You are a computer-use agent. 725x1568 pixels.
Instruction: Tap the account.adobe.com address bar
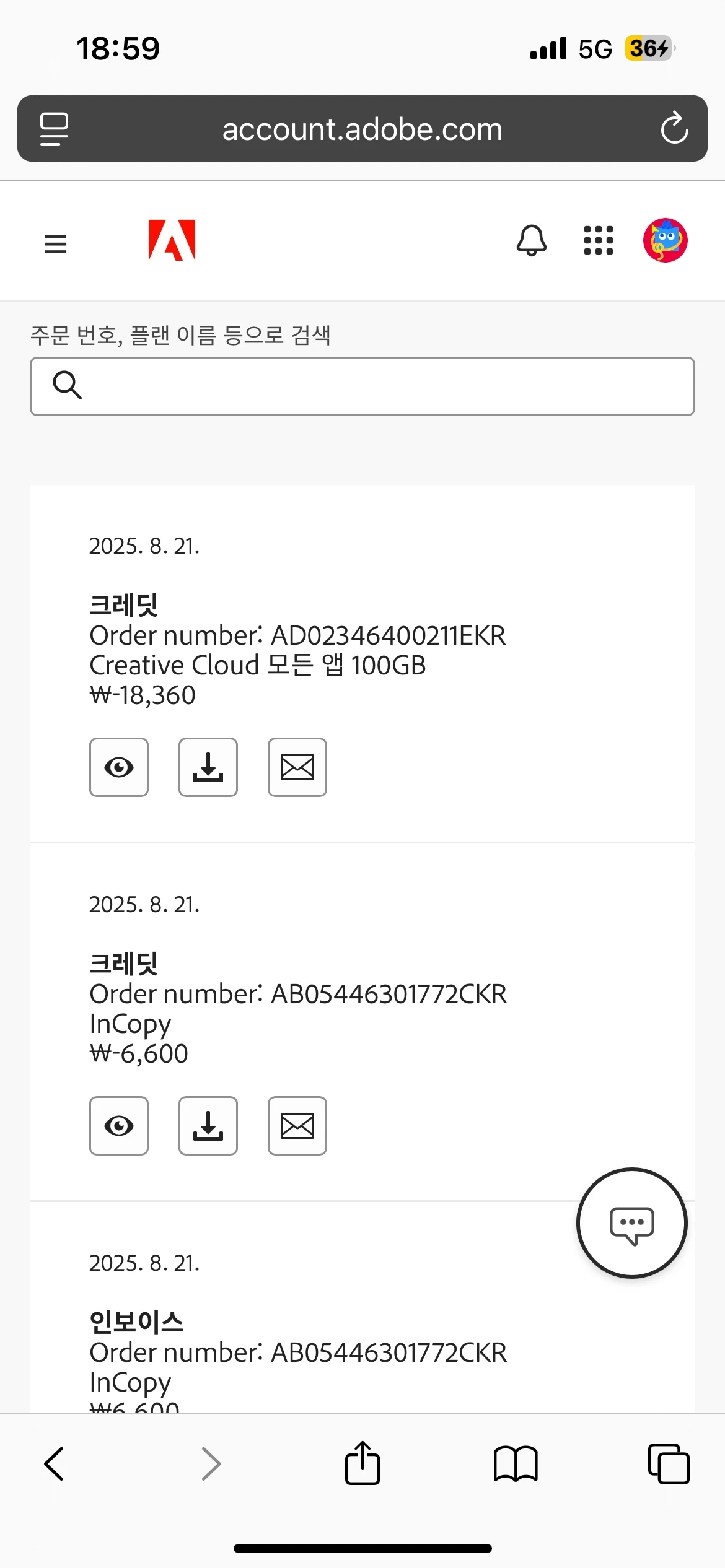[362, 129]
